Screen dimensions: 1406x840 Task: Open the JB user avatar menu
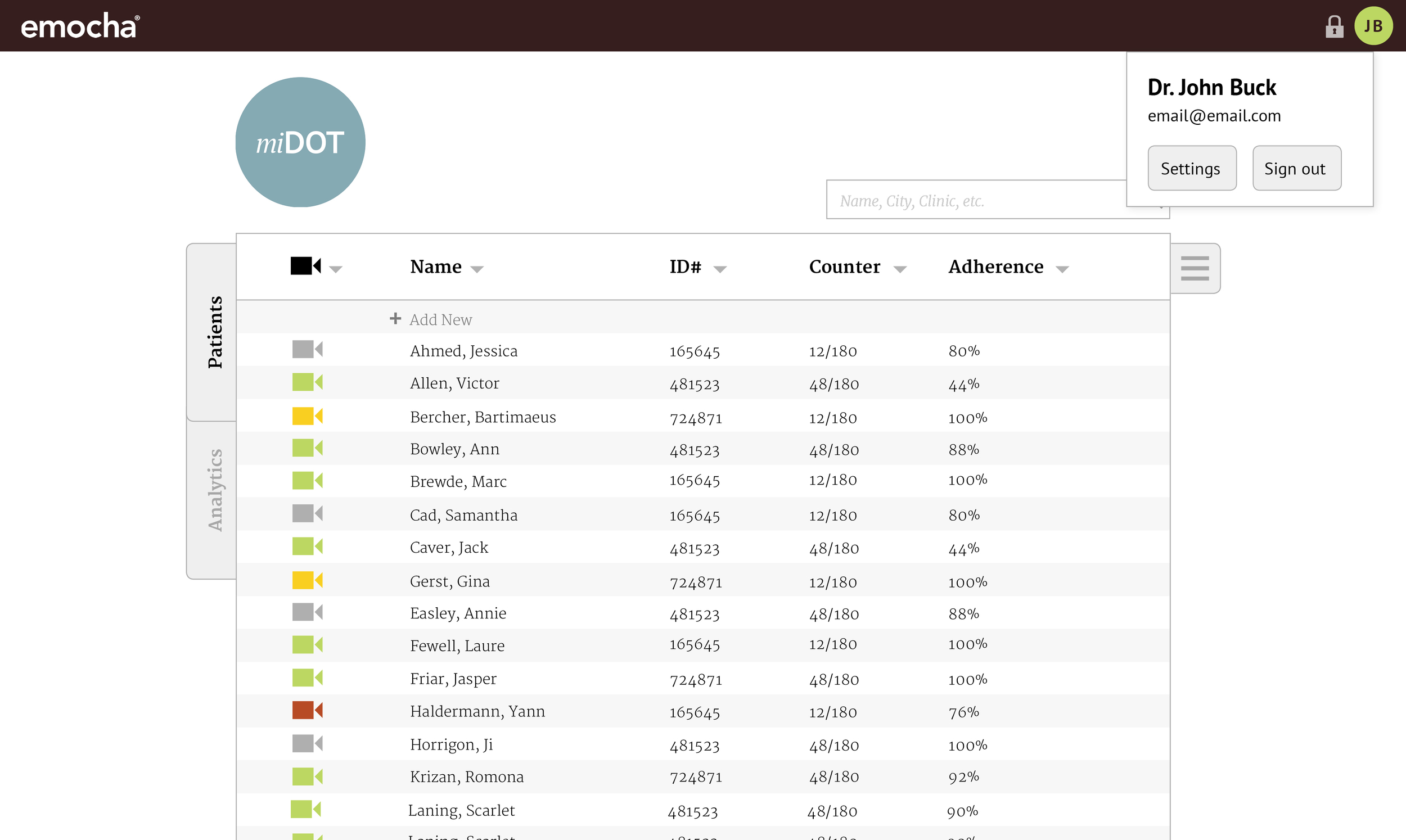click(1373, 26)
